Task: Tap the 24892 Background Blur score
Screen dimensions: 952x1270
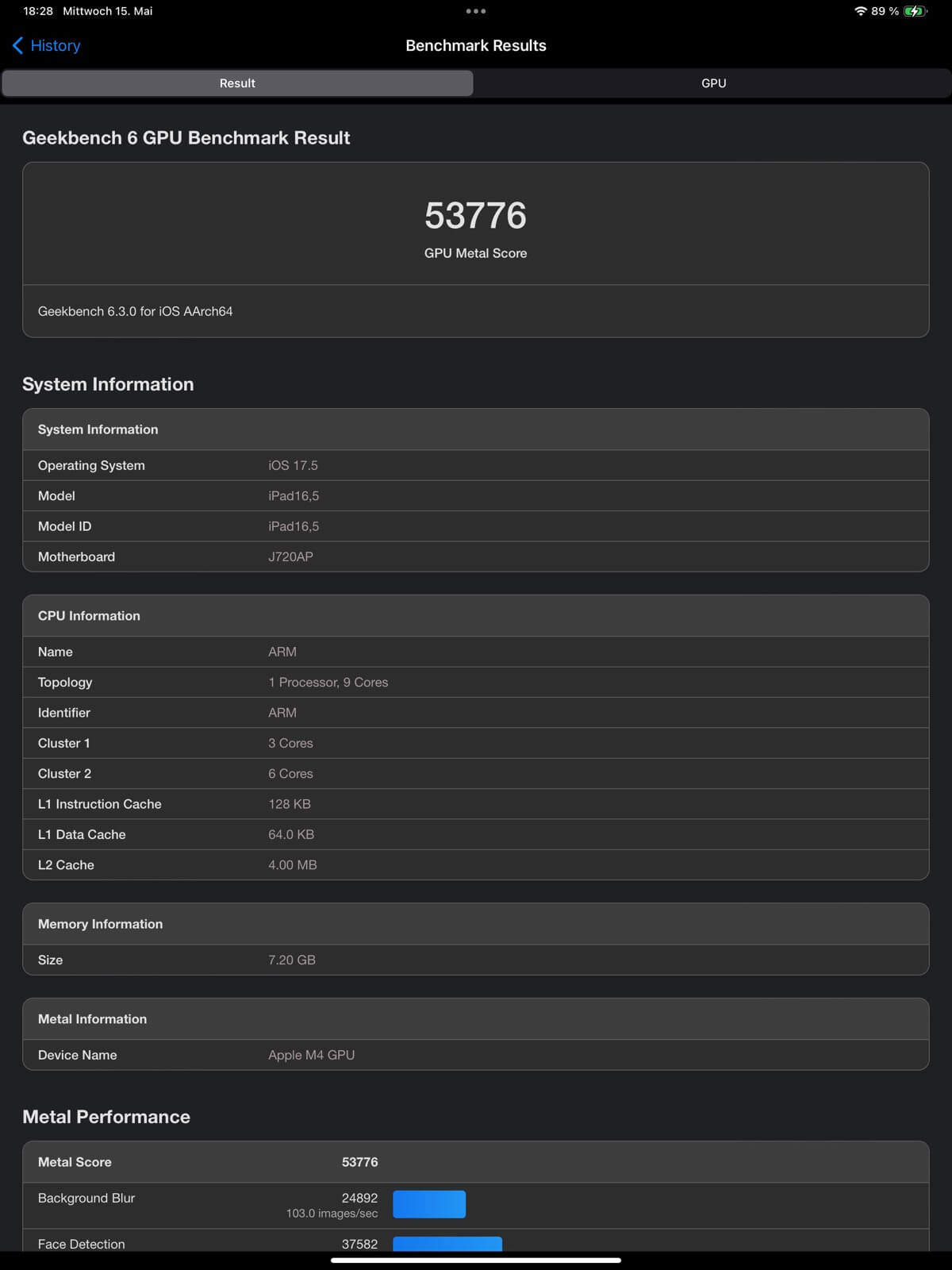Action: pyautogui.click(x=359, y=1199)
